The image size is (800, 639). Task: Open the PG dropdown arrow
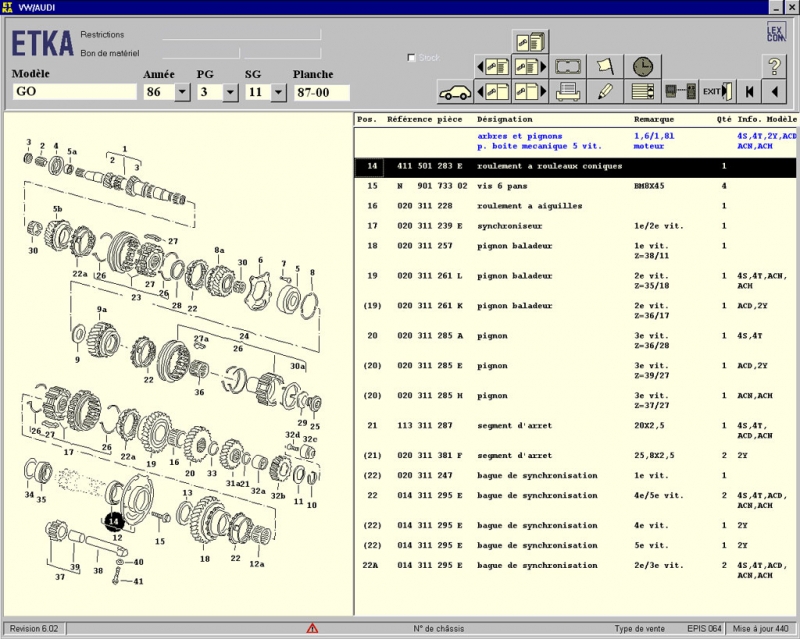[230, 92]
